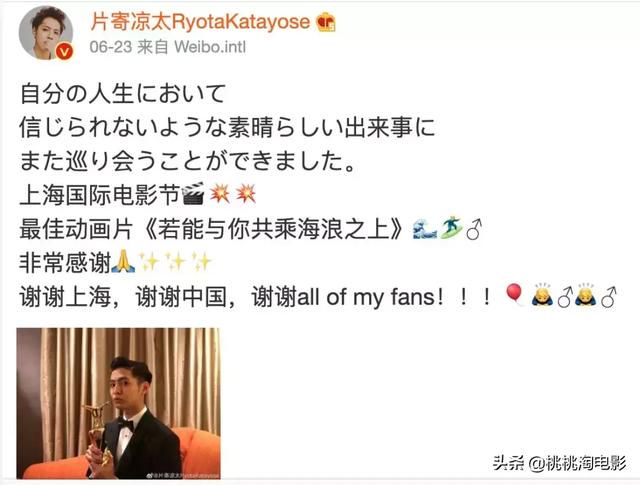Screen dimensions: 640x485
Task: Click the 头条 @桃桃淘电影 watermark
Action: [x=559, y=463]
